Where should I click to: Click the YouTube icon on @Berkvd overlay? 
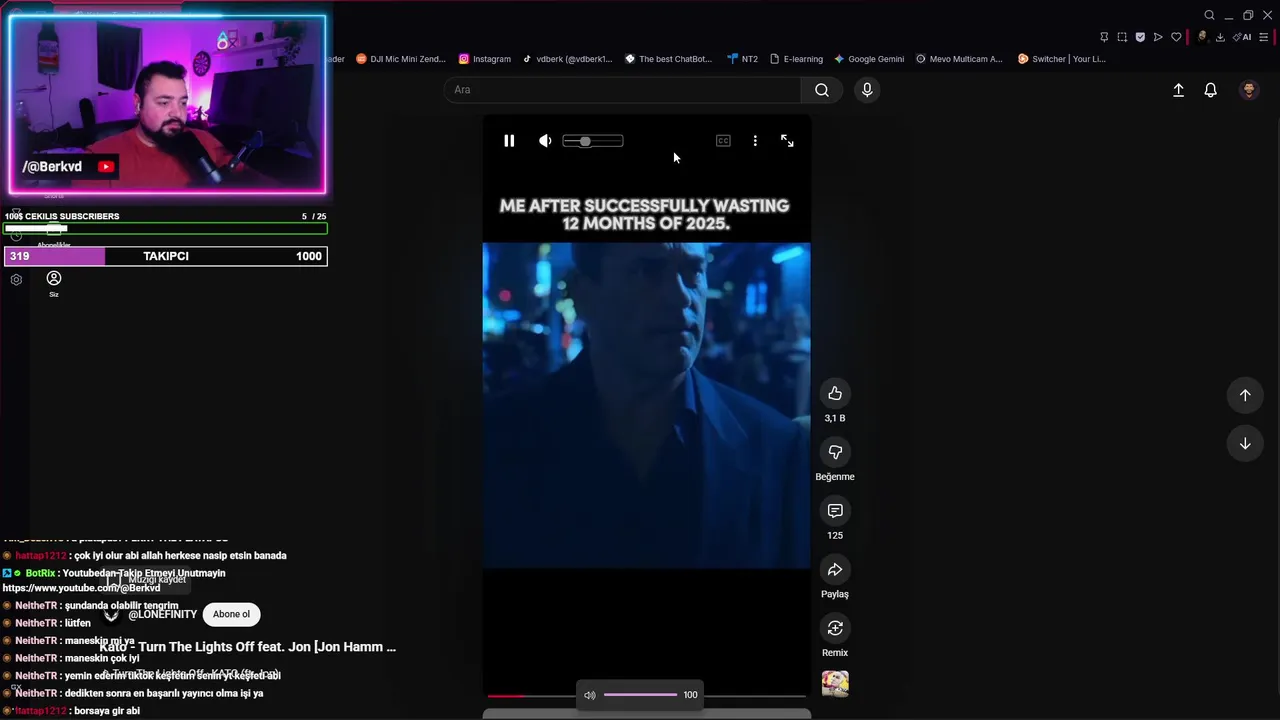coord(106,167)
